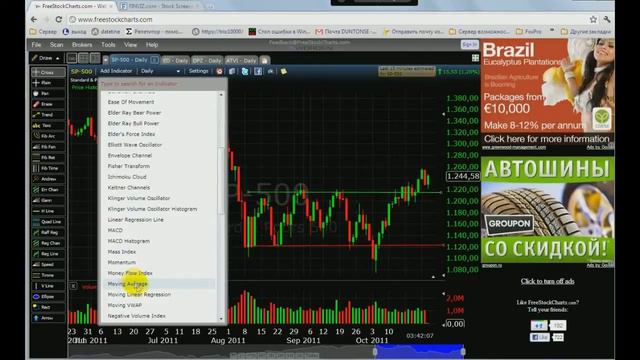640x360 pixels.
Task: Switch to the ATVI - Daily tab
Action: 241,60
